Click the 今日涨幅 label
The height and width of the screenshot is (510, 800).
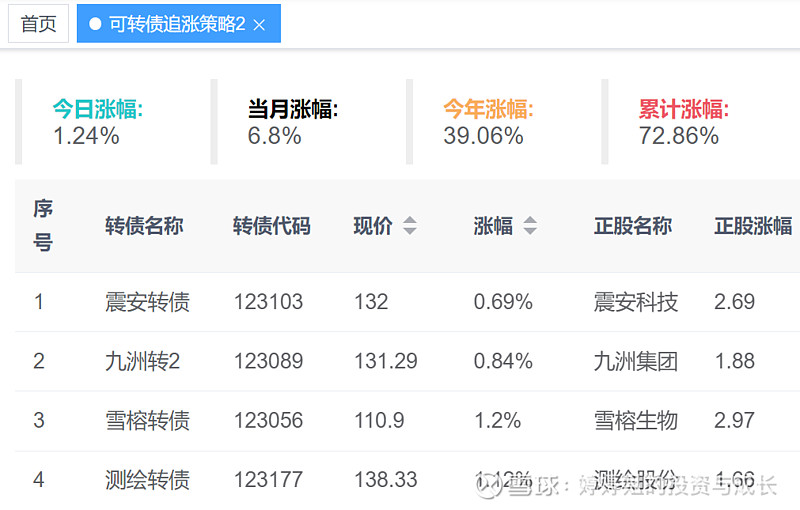[x=97, y=109]
